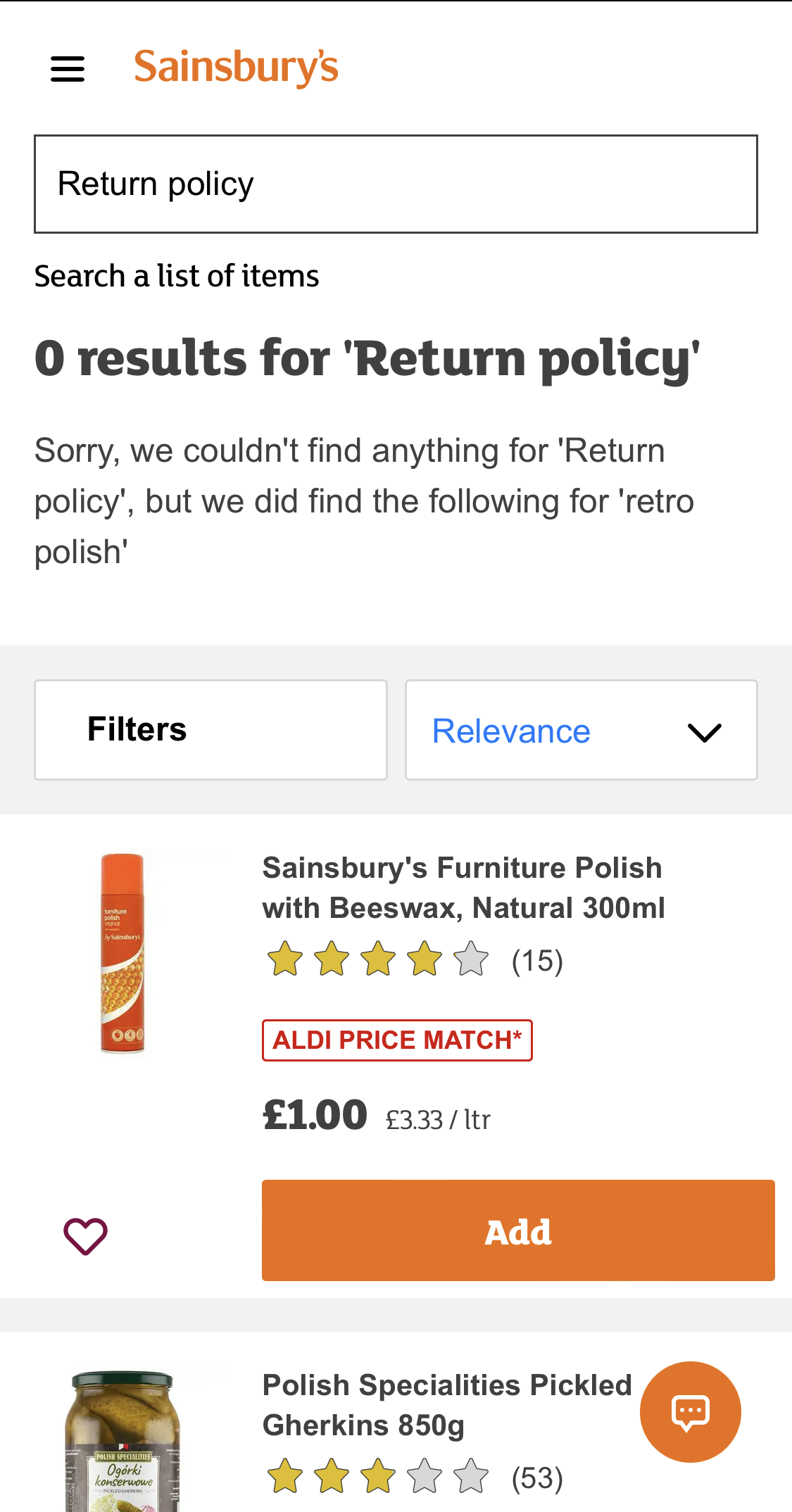Focus the "Return policy" search field
Screen dimensions: 792x1512
[x=396, y=184]
